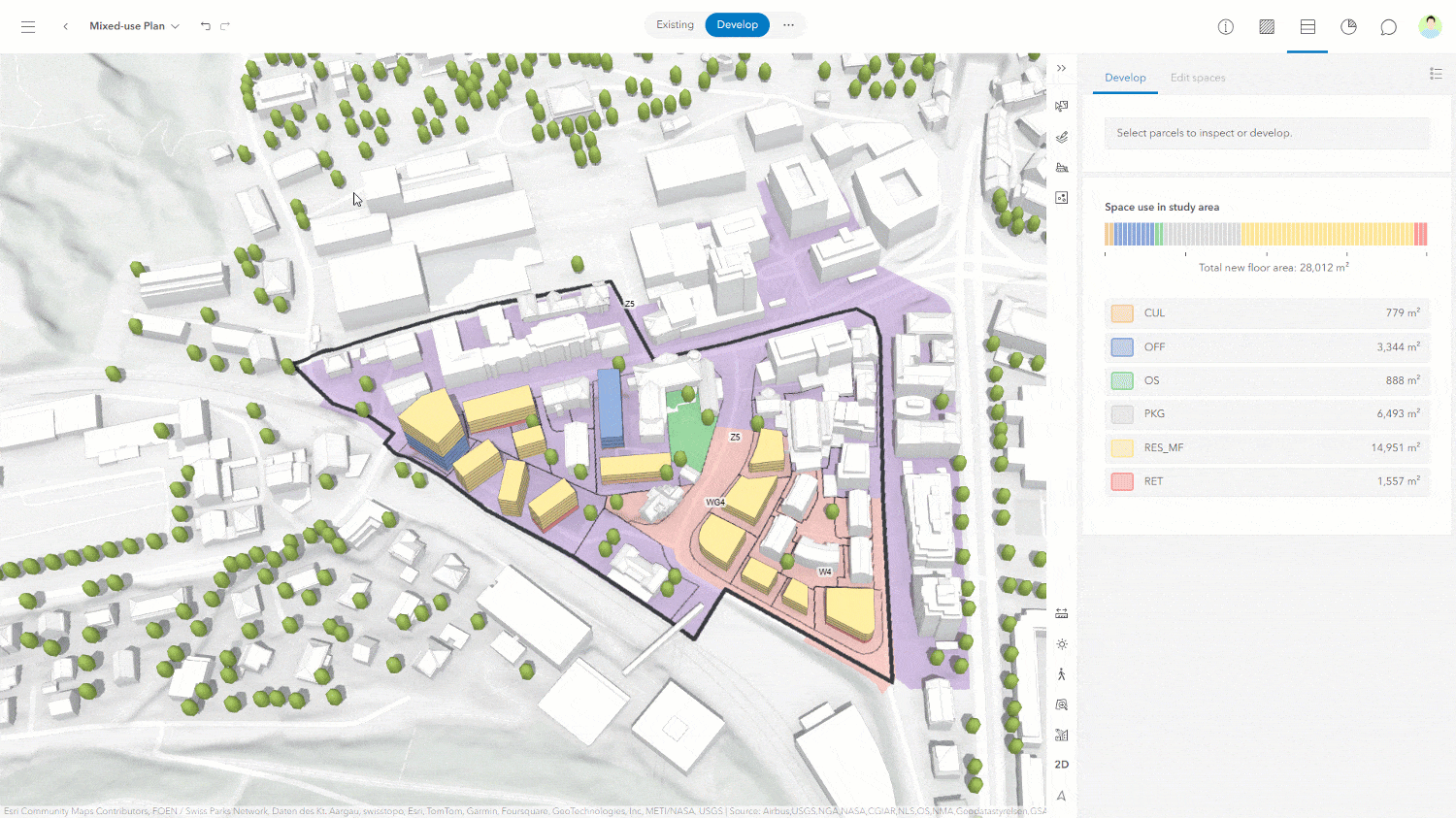The width and height of the screenshot is (1456, 818).
Task: Toggle map labels with the A icon
Action: [1061, 796]
